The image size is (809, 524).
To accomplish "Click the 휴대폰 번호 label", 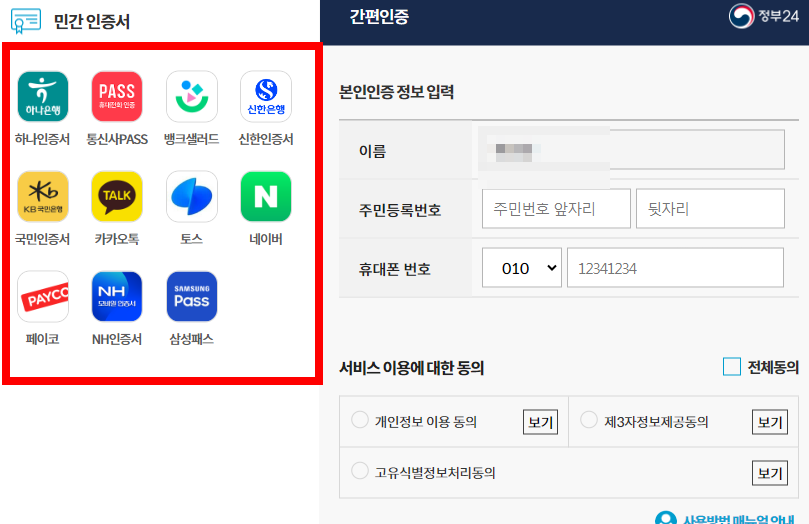I will tap(395, 269).
